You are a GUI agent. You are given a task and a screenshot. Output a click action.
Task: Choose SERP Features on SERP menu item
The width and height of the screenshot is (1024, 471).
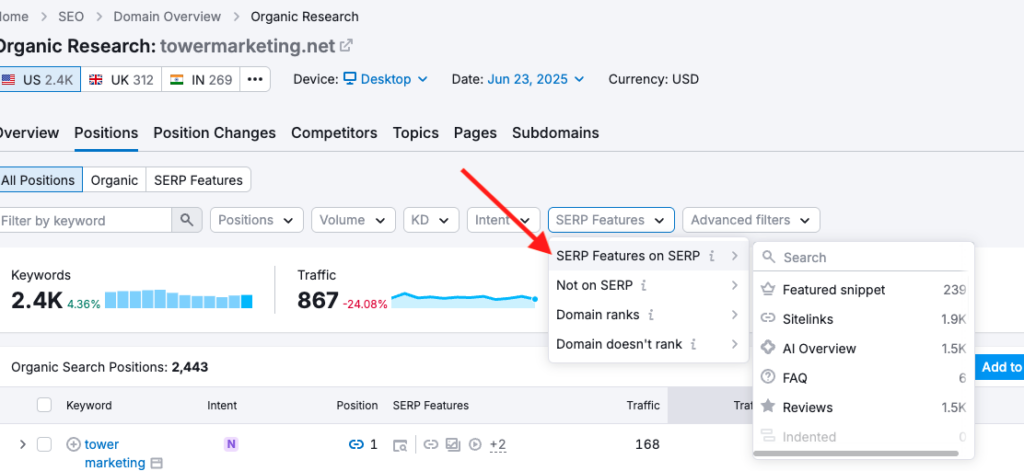click(648, 256)
